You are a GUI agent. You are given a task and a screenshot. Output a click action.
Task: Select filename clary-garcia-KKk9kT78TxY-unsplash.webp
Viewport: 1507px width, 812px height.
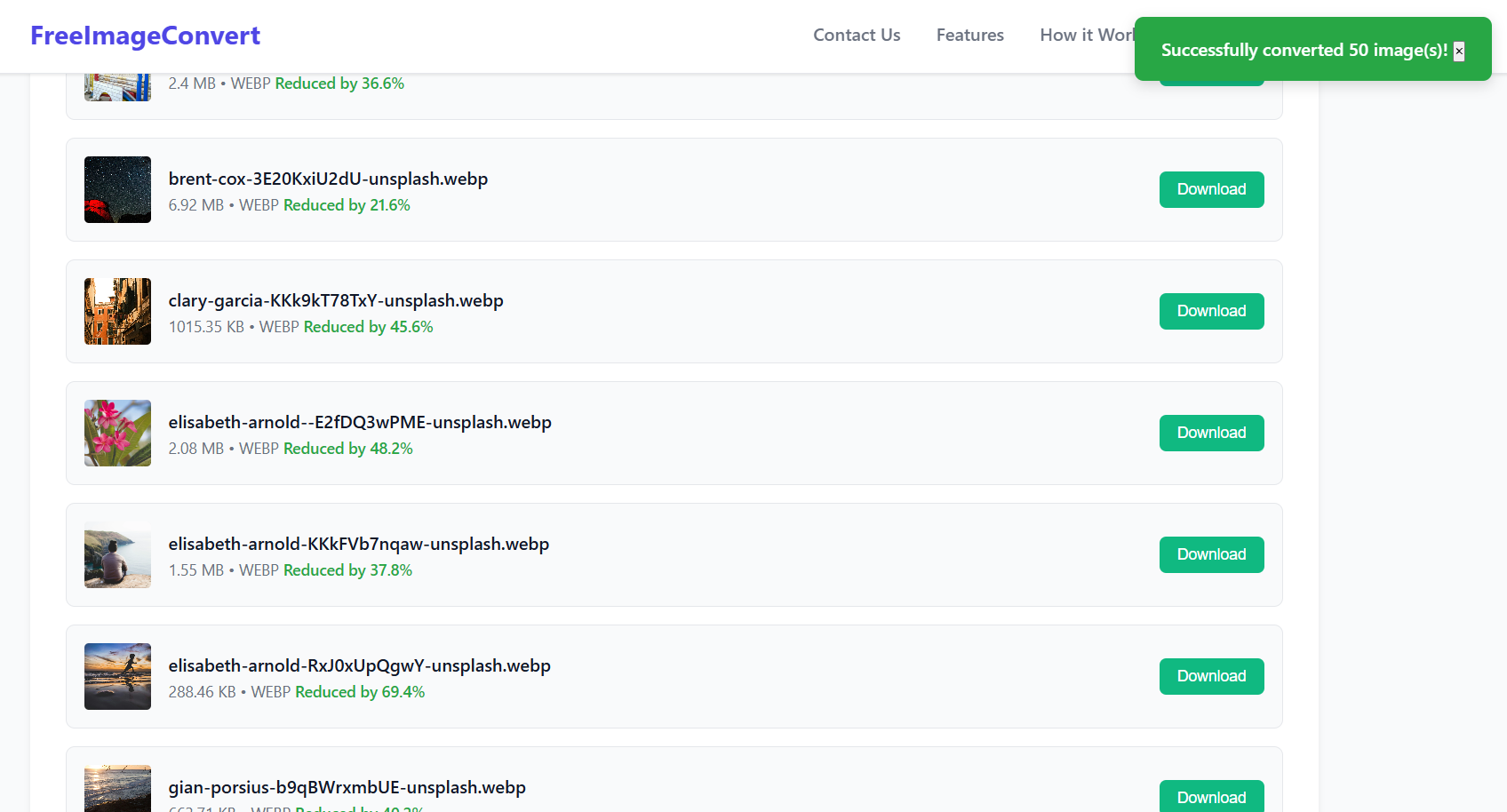pos(336,300)
